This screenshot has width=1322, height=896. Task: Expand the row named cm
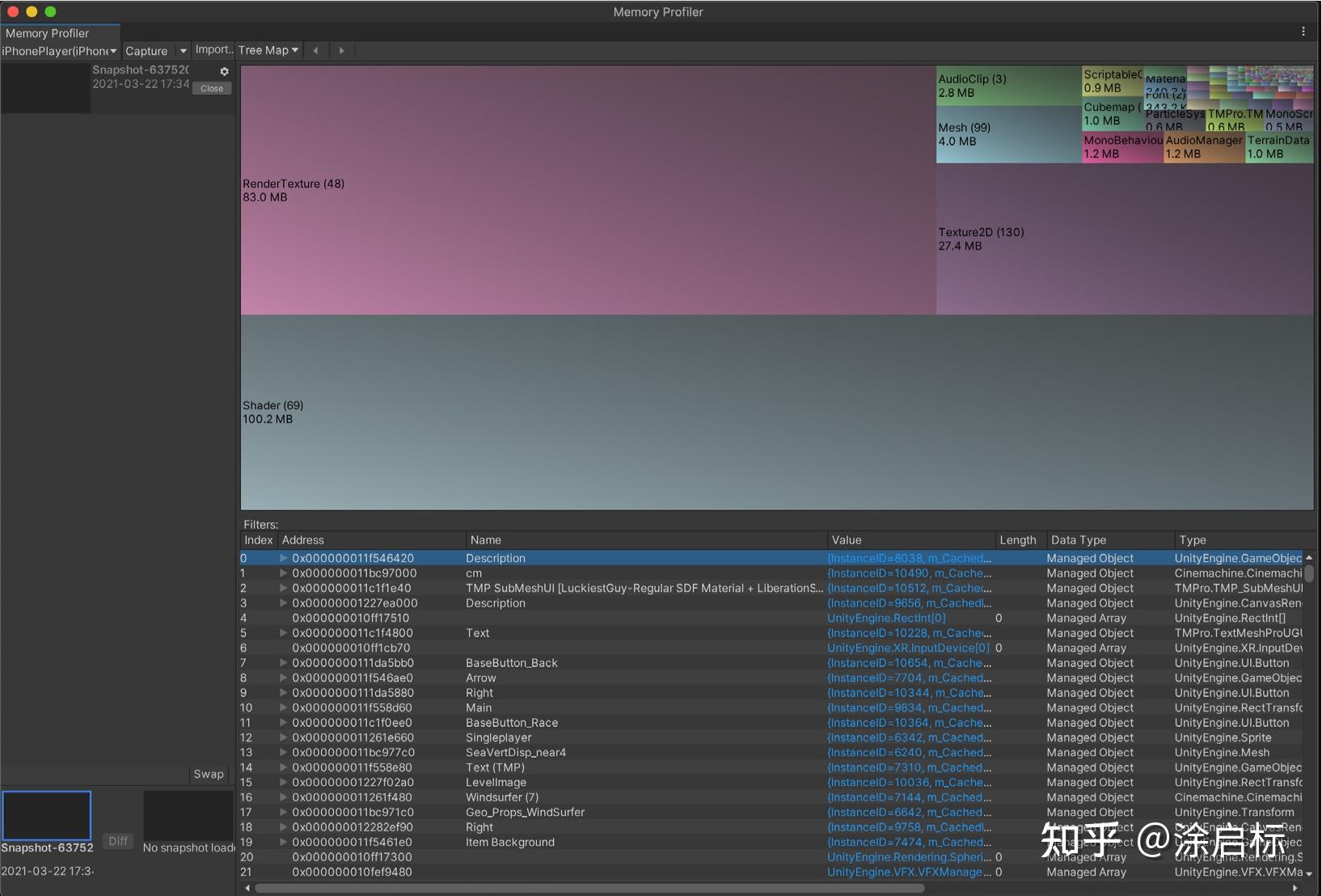(x=283, y=573)
